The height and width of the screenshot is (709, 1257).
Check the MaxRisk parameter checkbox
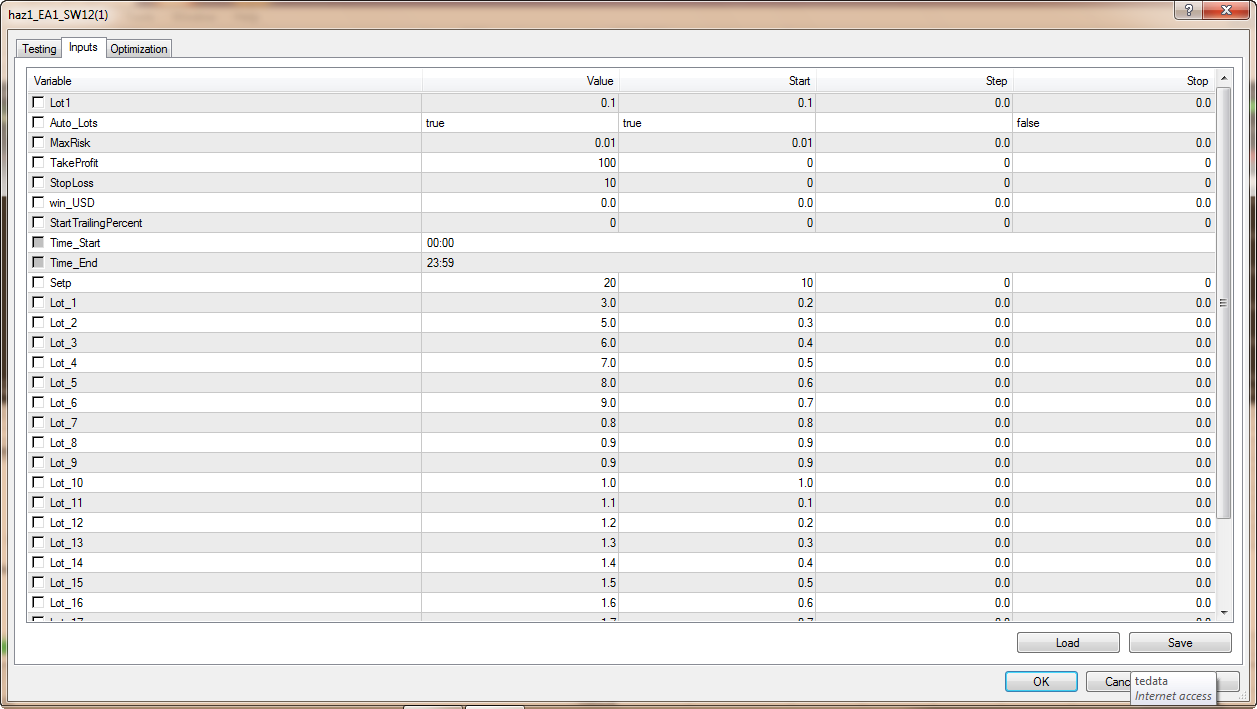coord(39,142)
